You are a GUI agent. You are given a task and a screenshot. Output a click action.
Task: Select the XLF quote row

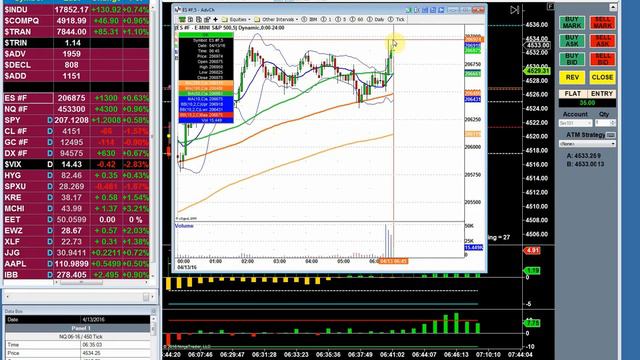tap(76, 242)
